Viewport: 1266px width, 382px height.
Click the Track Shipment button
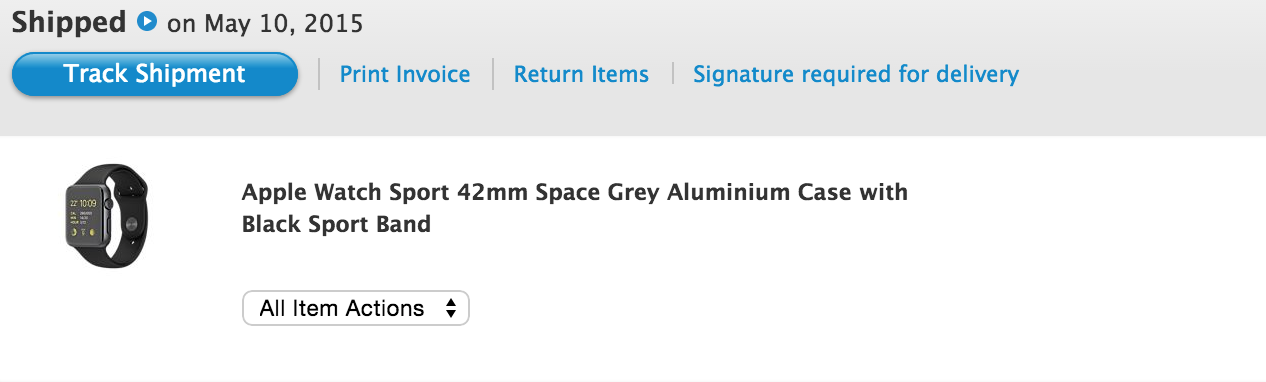tap(155, 74)
